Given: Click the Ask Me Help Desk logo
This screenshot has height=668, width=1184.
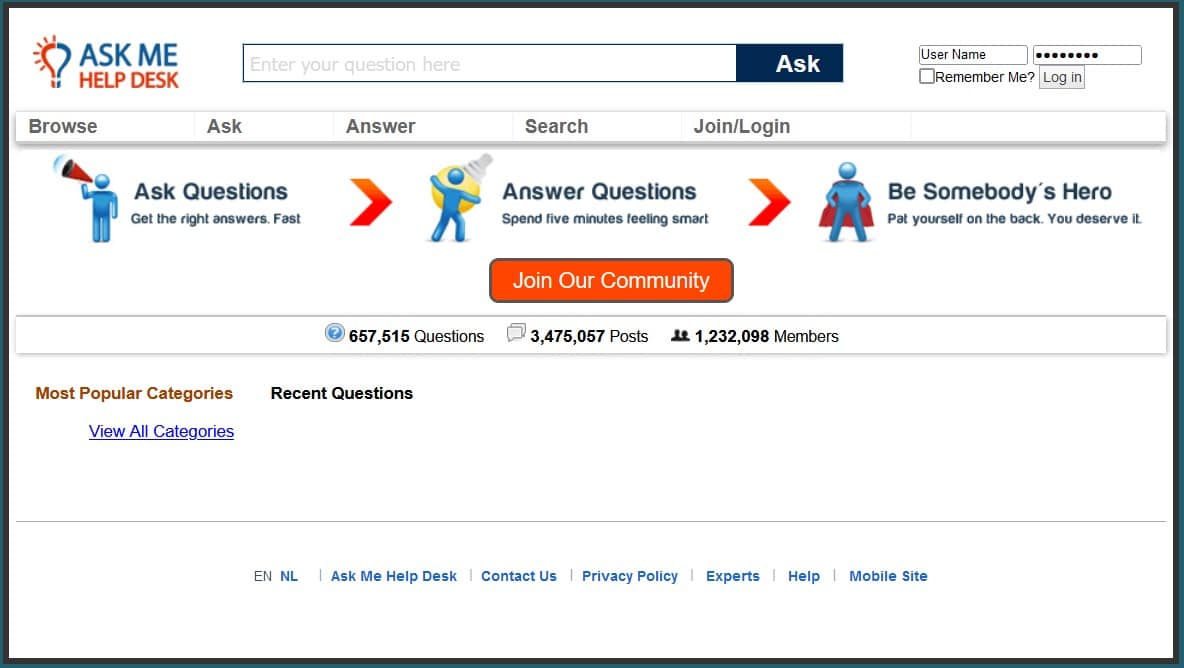Looking at the screenshot, I should 106,63.
